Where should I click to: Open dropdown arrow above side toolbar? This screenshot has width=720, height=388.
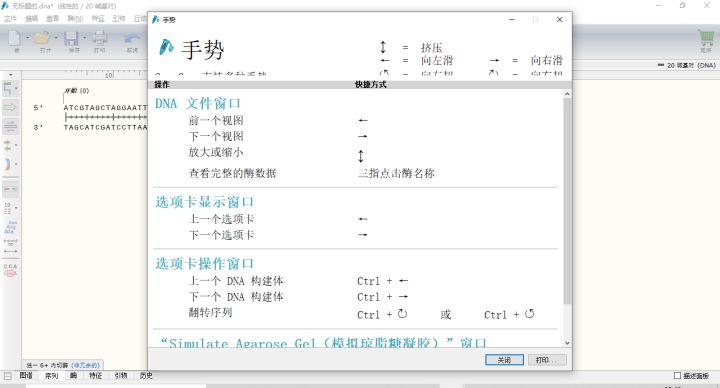[11, 75]
